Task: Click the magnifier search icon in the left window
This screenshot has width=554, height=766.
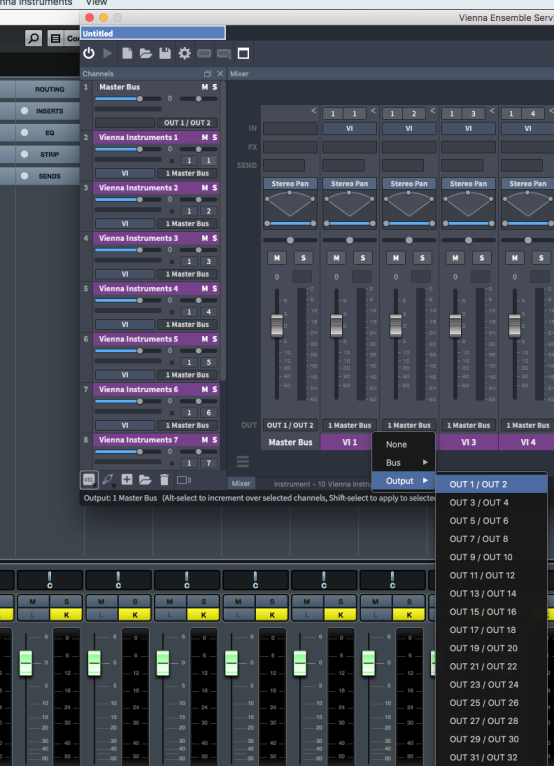Action: [x=33, y=38]
